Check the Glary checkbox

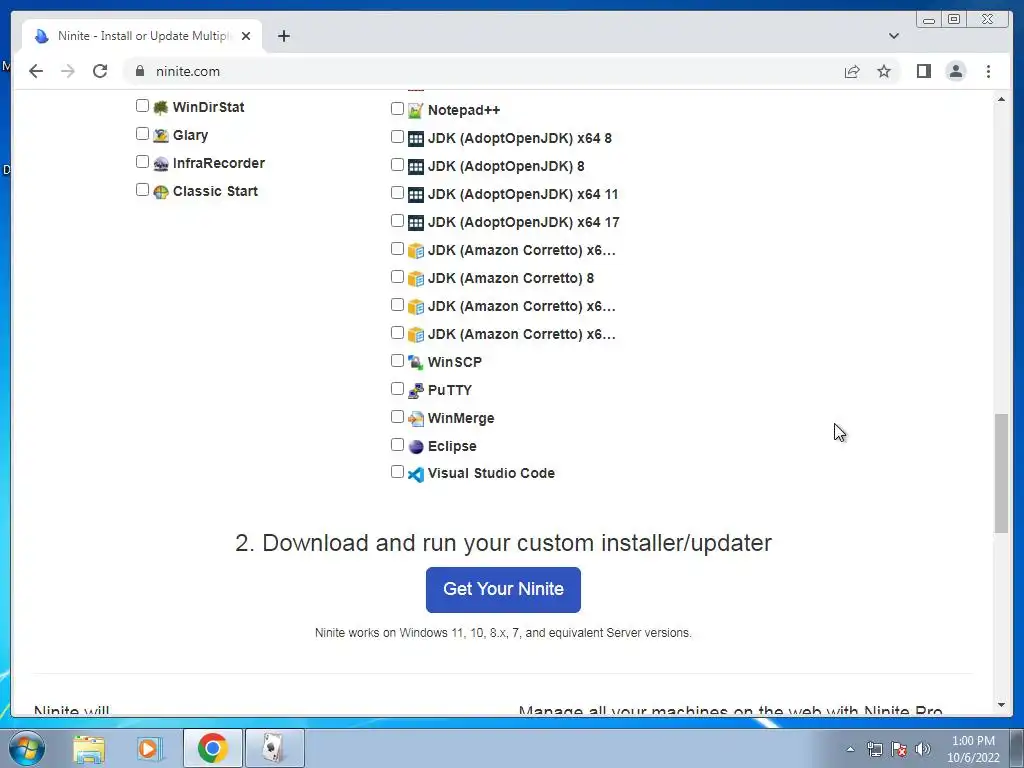(142, 134)
